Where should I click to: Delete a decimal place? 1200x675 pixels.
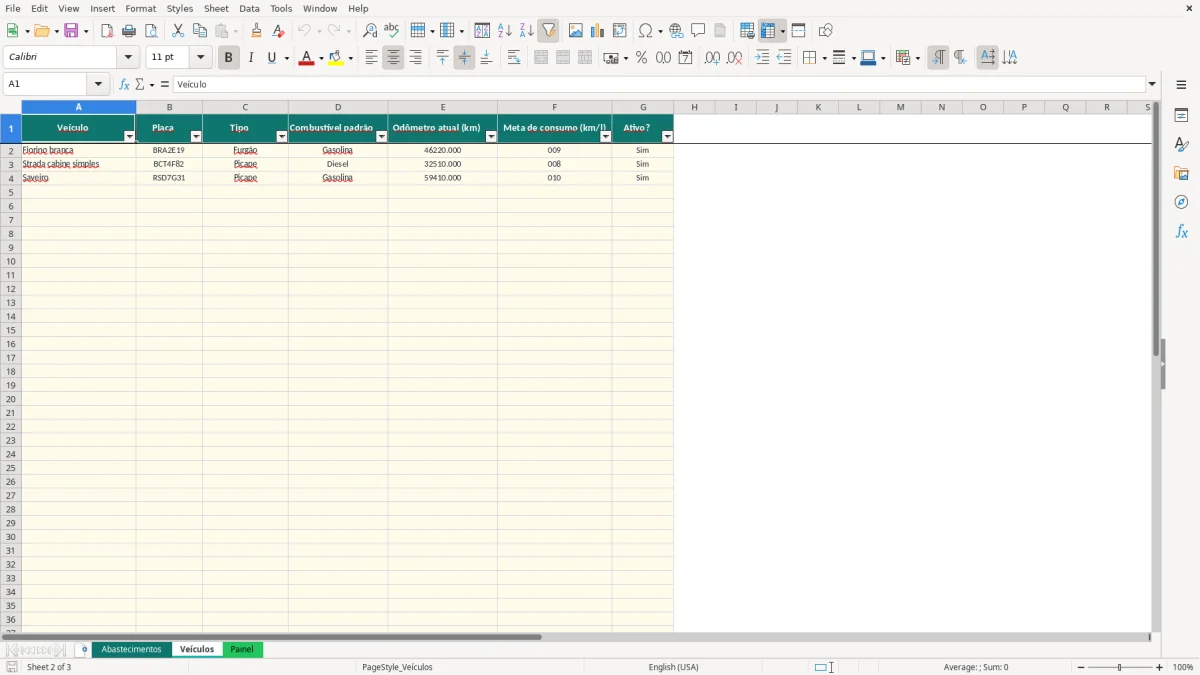point(734,58)
